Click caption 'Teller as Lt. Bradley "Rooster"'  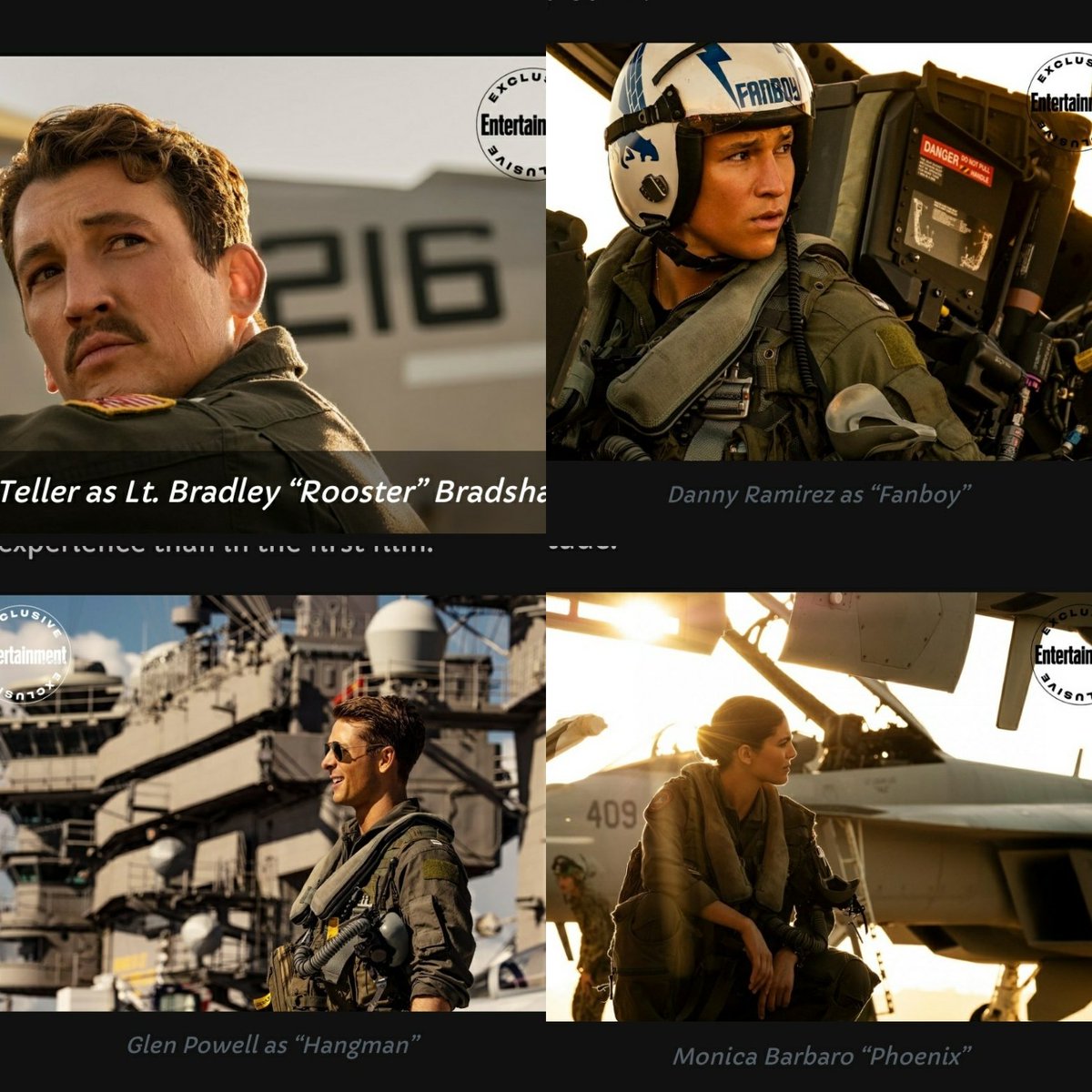coord(213,491)
